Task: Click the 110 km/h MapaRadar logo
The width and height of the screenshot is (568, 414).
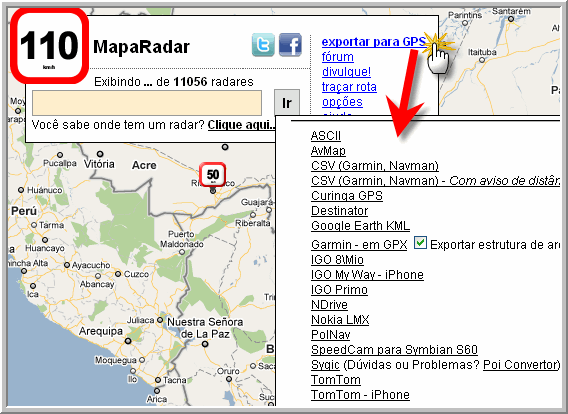Action: click(x=49, y=46)
